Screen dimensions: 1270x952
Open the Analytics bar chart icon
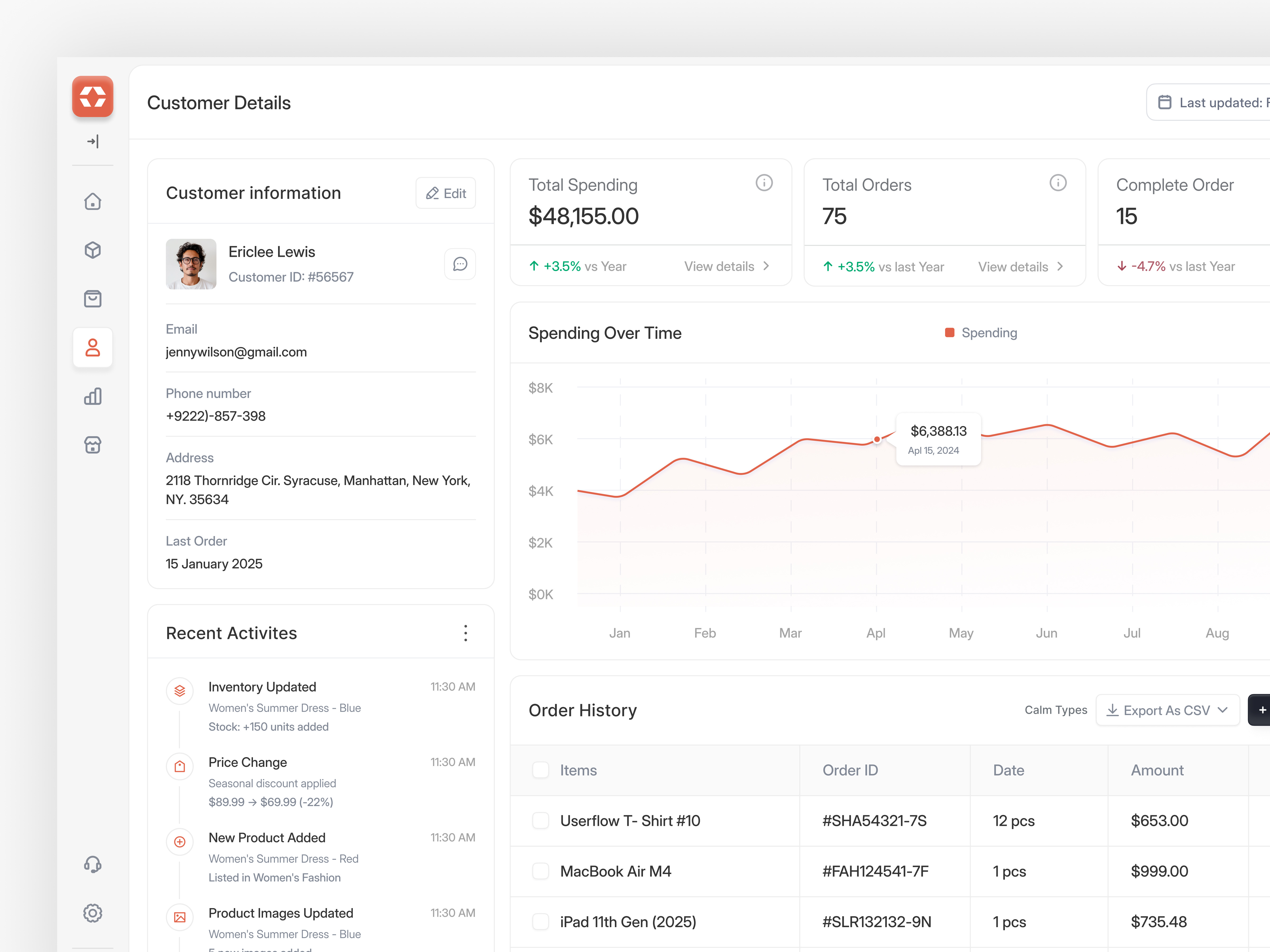(x=92, y=396)
